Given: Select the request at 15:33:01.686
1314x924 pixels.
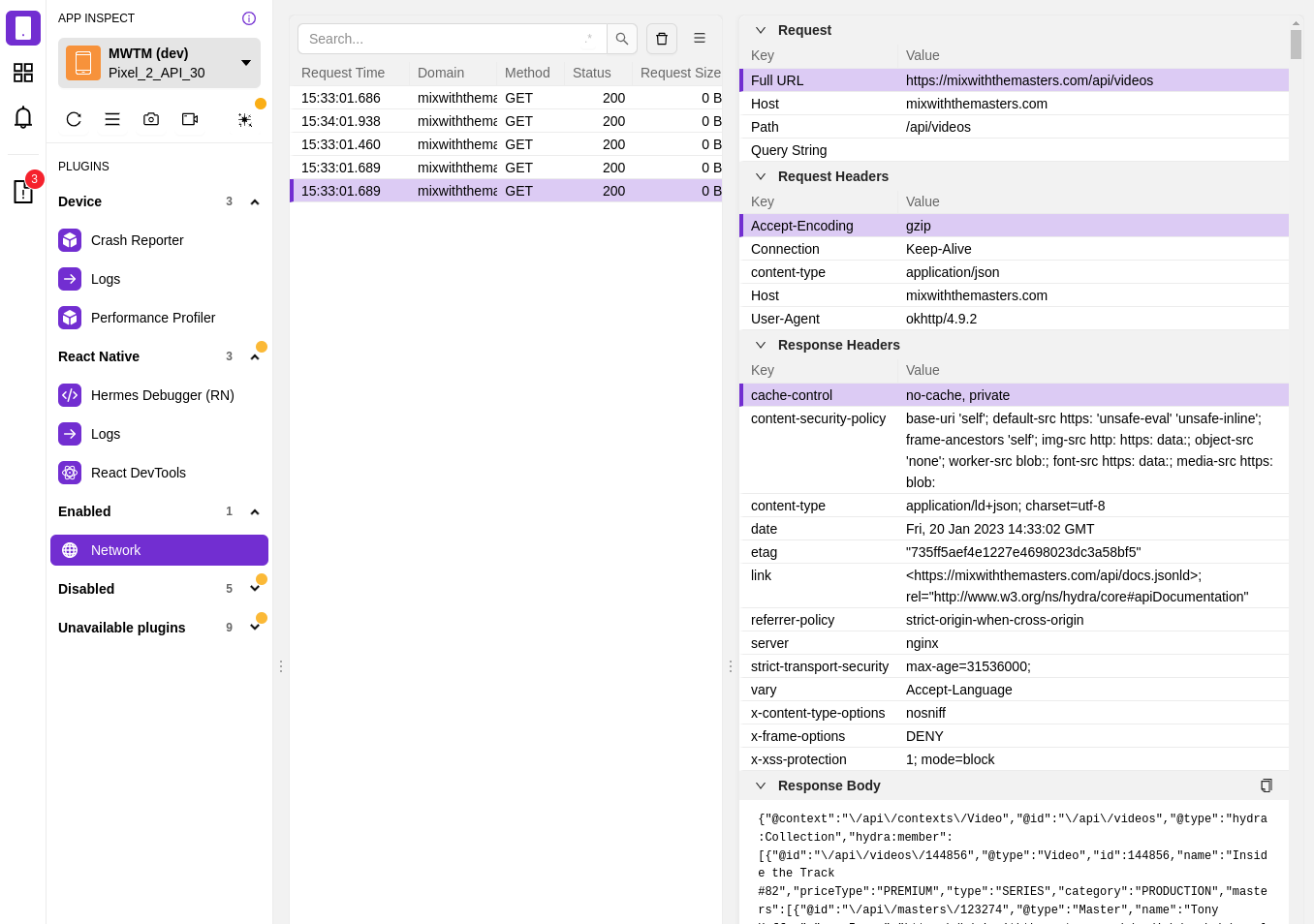Looking at the screenshot, I should point(506,98).
